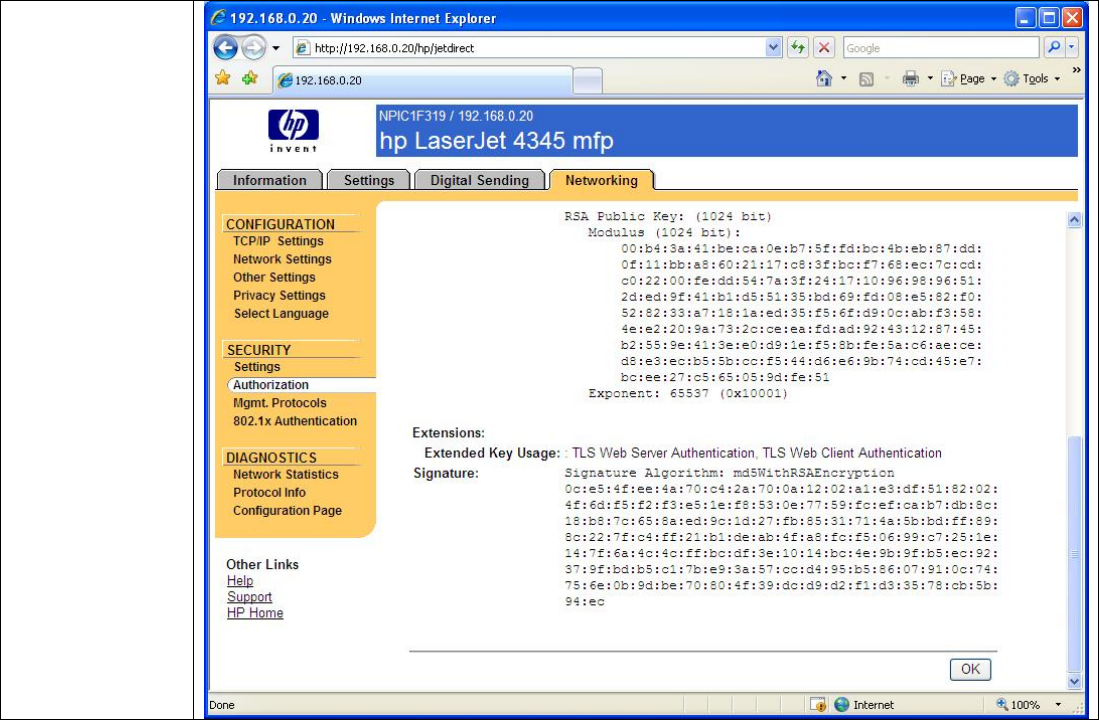Click 'RSA Public Key: (1024 bit)' text

point(668,217)
